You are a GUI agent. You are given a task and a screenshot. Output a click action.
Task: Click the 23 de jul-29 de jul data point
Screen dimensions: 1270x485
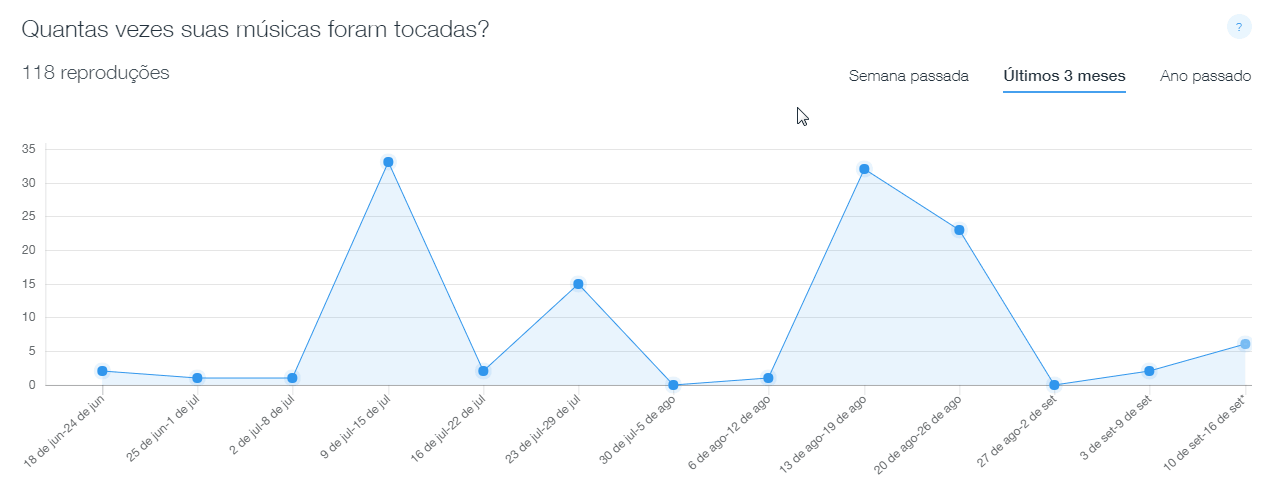tap(578, 284)
